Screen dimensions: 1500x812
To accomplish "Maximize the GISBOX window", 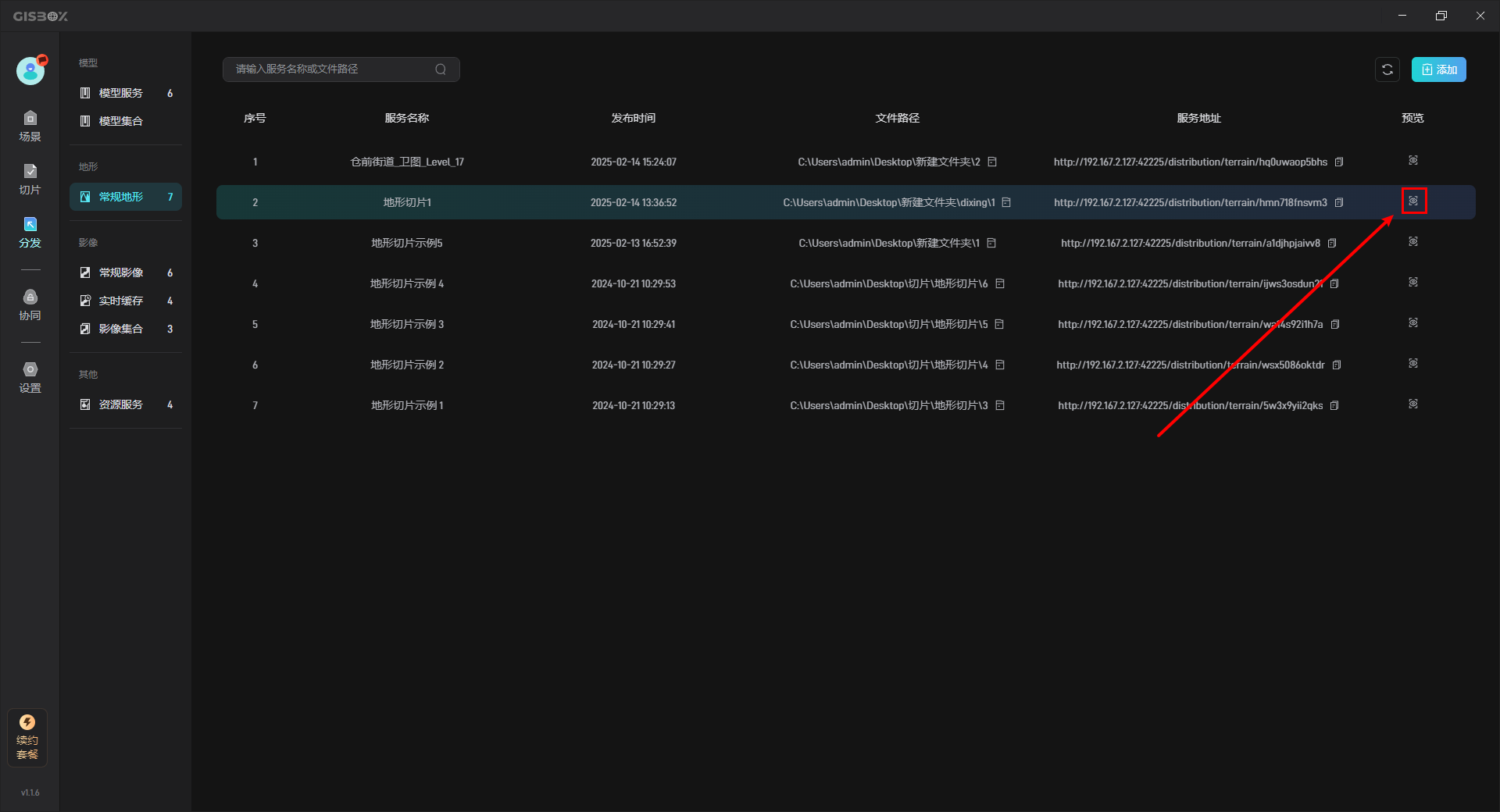I will tap(1441, 16).
